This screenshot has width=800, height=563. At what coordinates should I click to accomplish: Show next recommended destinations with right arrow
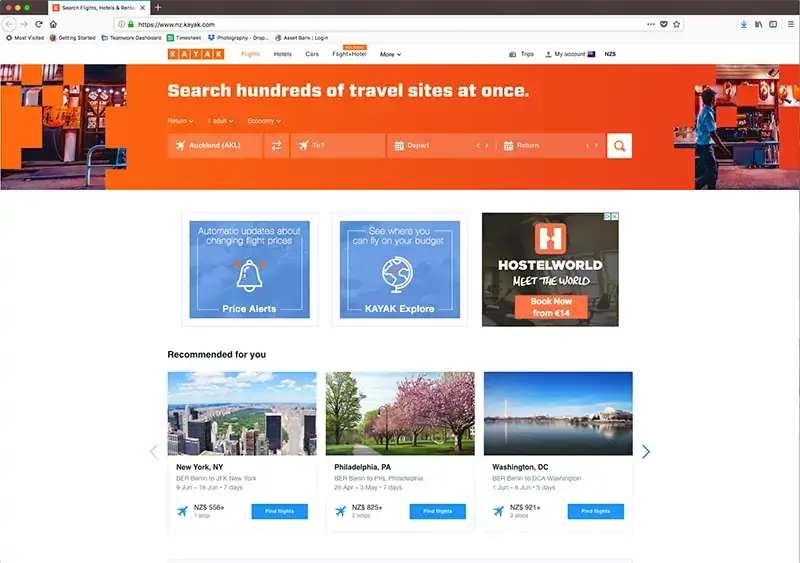pos(646,452)
